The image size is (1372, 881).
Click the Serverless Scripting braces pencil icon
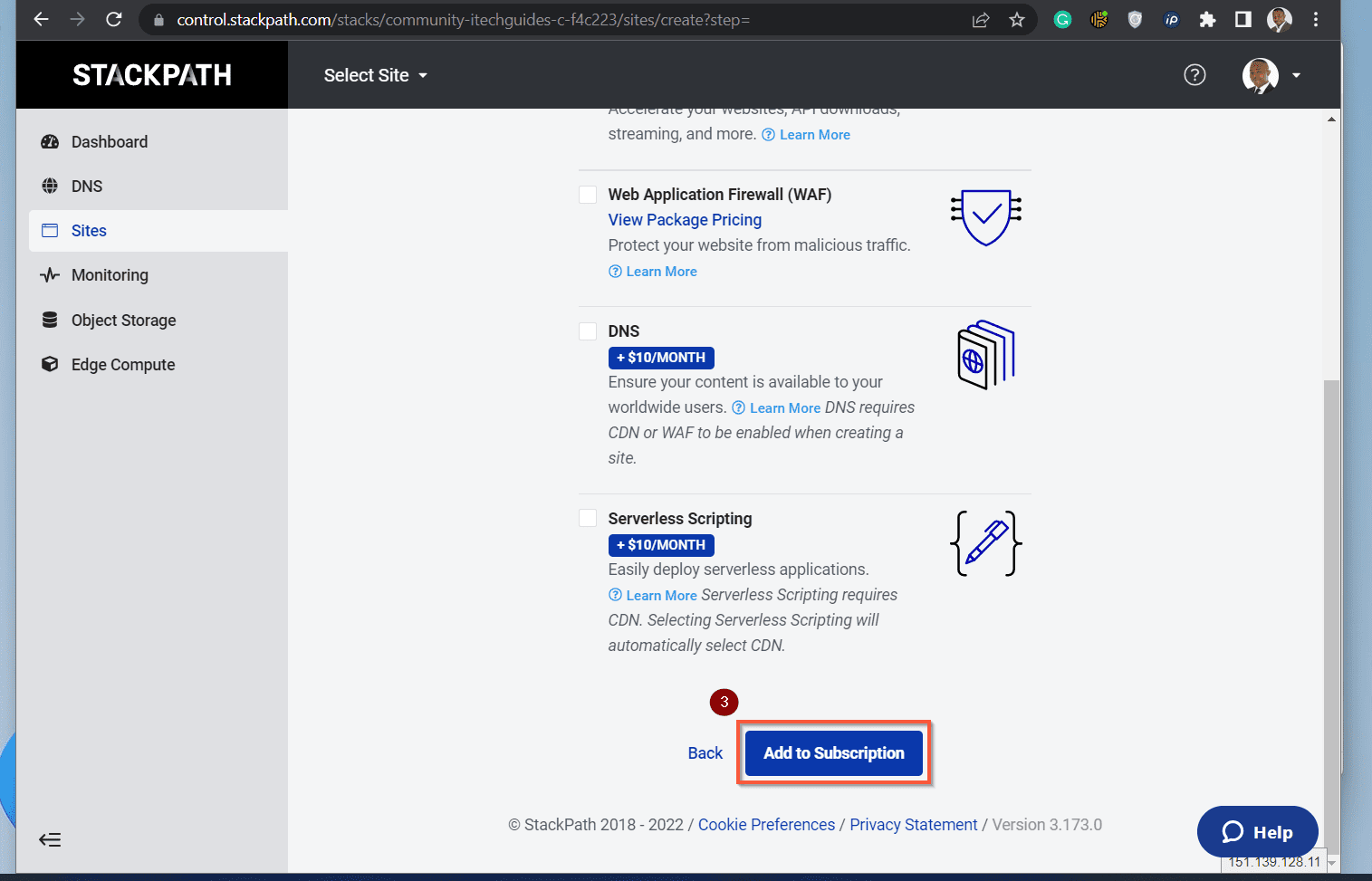(x=986, y=543)
